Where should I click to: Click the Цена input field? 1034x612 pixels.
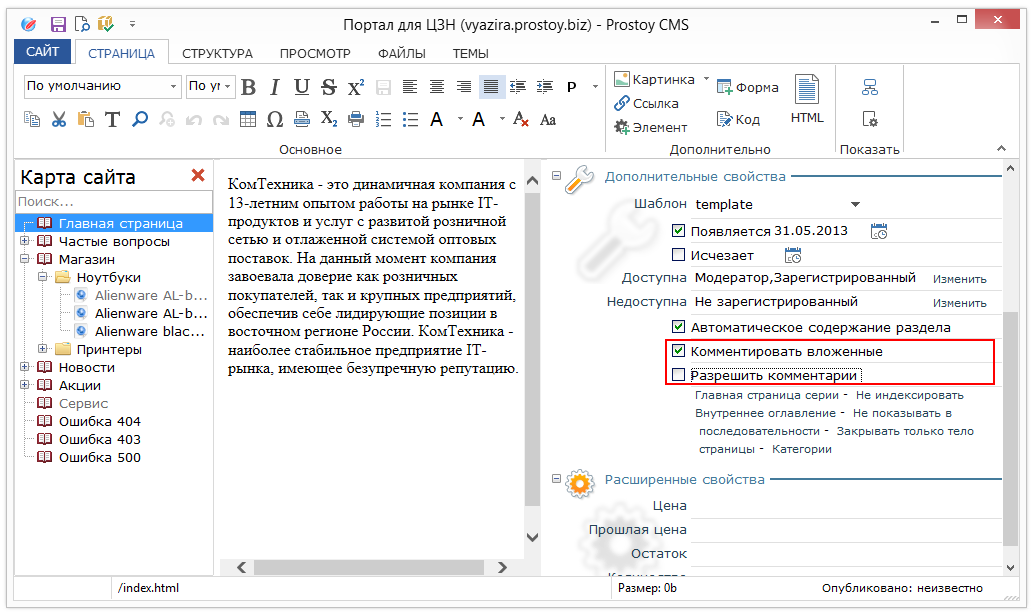846,505
